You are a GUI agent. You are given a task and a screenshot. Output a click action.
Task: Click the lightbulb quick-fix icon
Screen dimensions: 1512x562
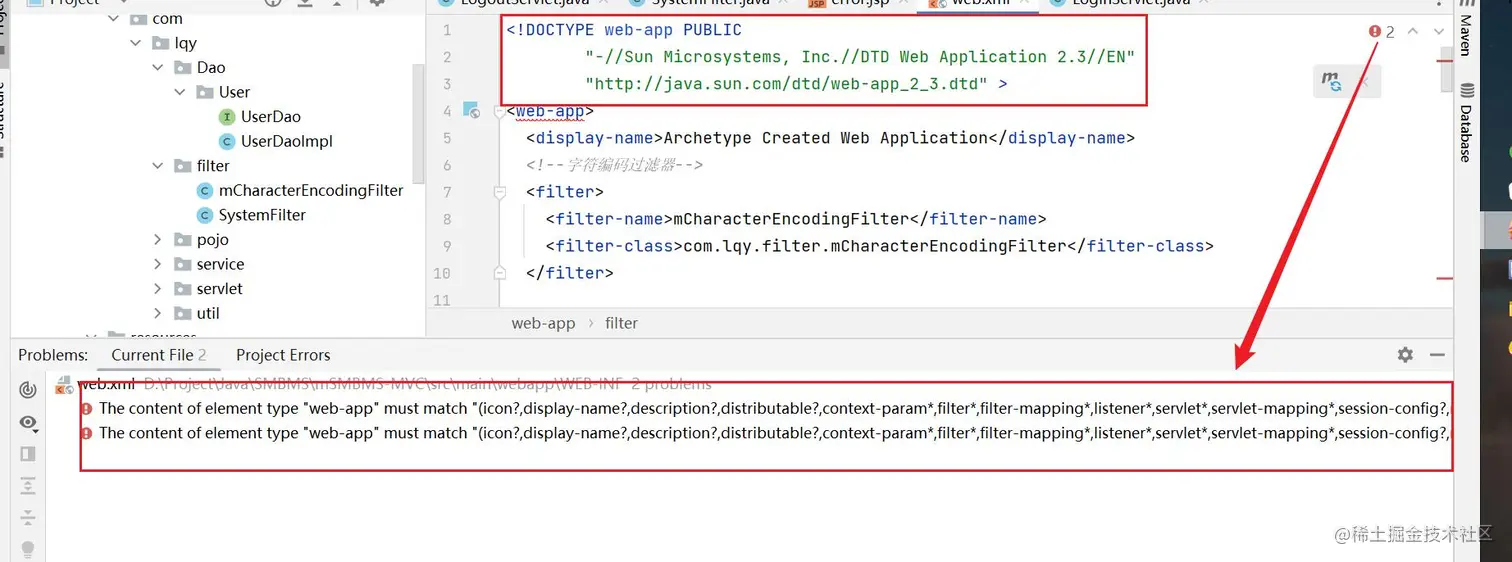(28, 549)
